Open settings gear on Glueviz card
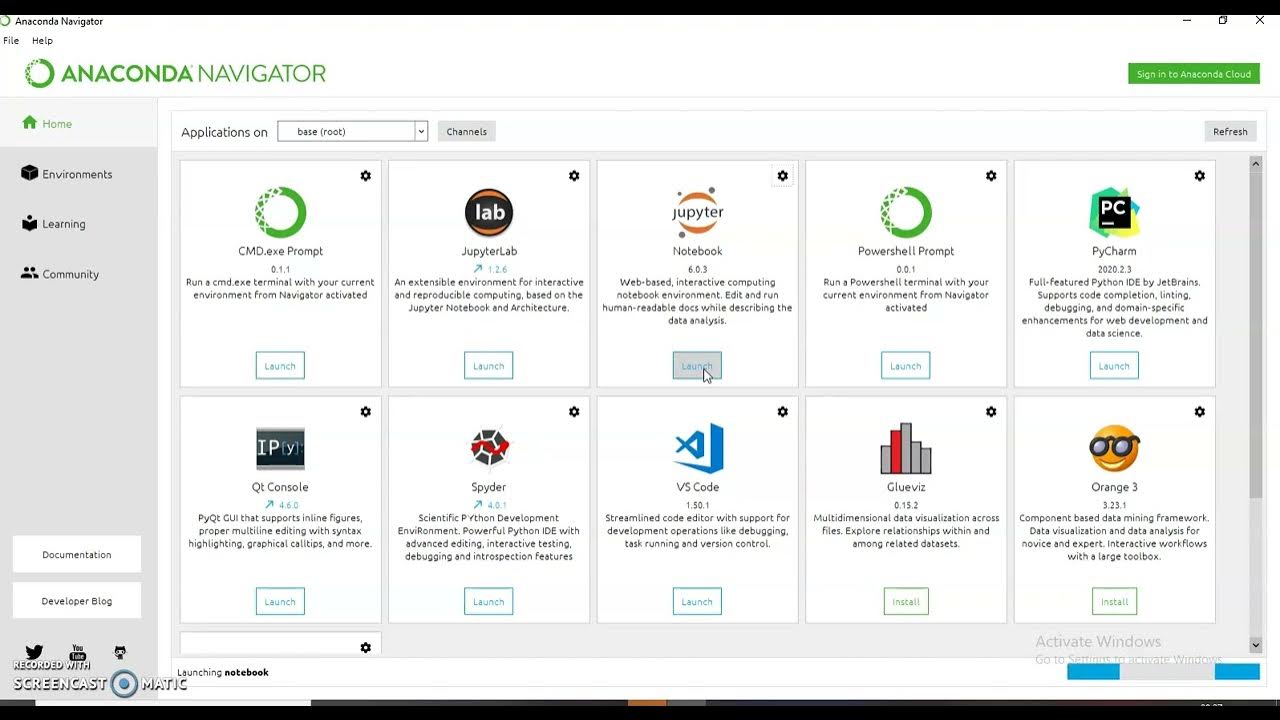The width and height of the screenshot is (1280, 720). click(x=991, y=412)
